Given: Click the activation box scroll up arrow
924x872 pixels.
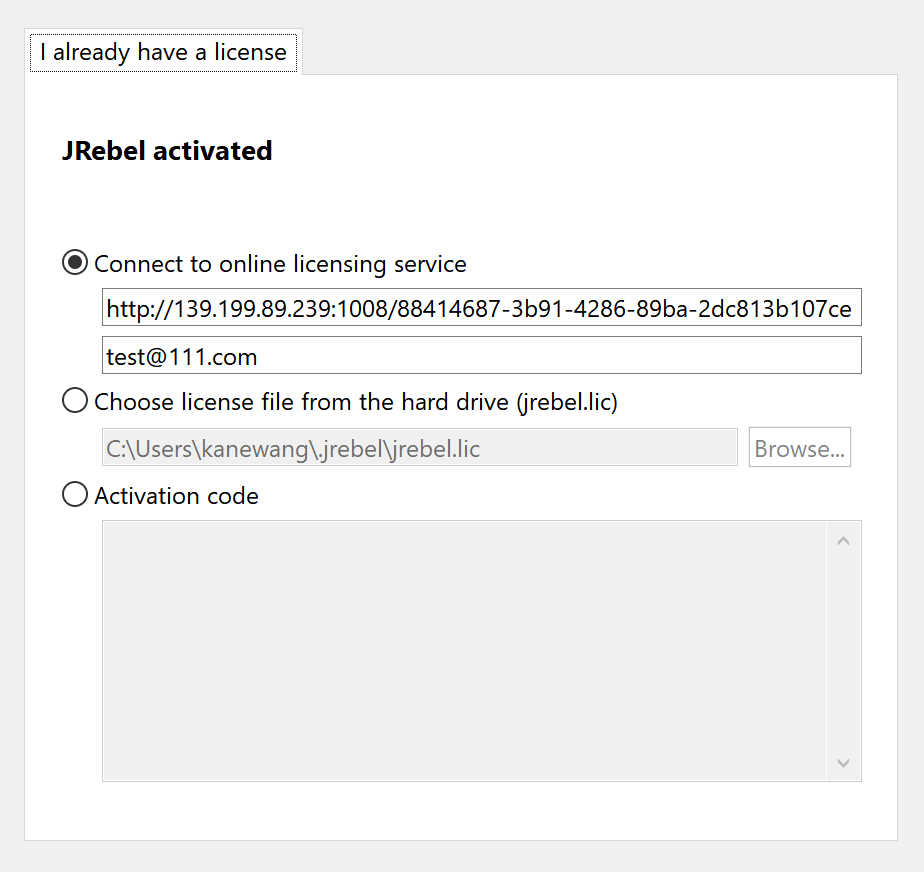Looking at the screenshot, I should pos(843,541).
